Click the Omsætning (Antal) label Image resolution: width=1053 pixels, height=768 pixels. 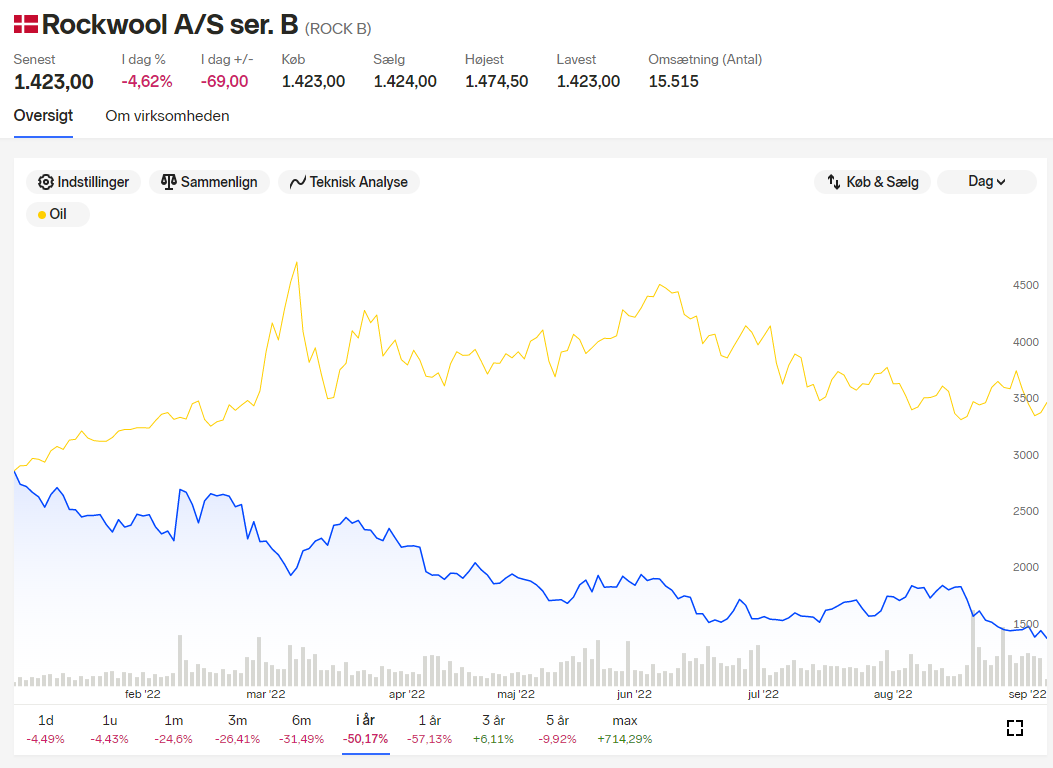705,59
